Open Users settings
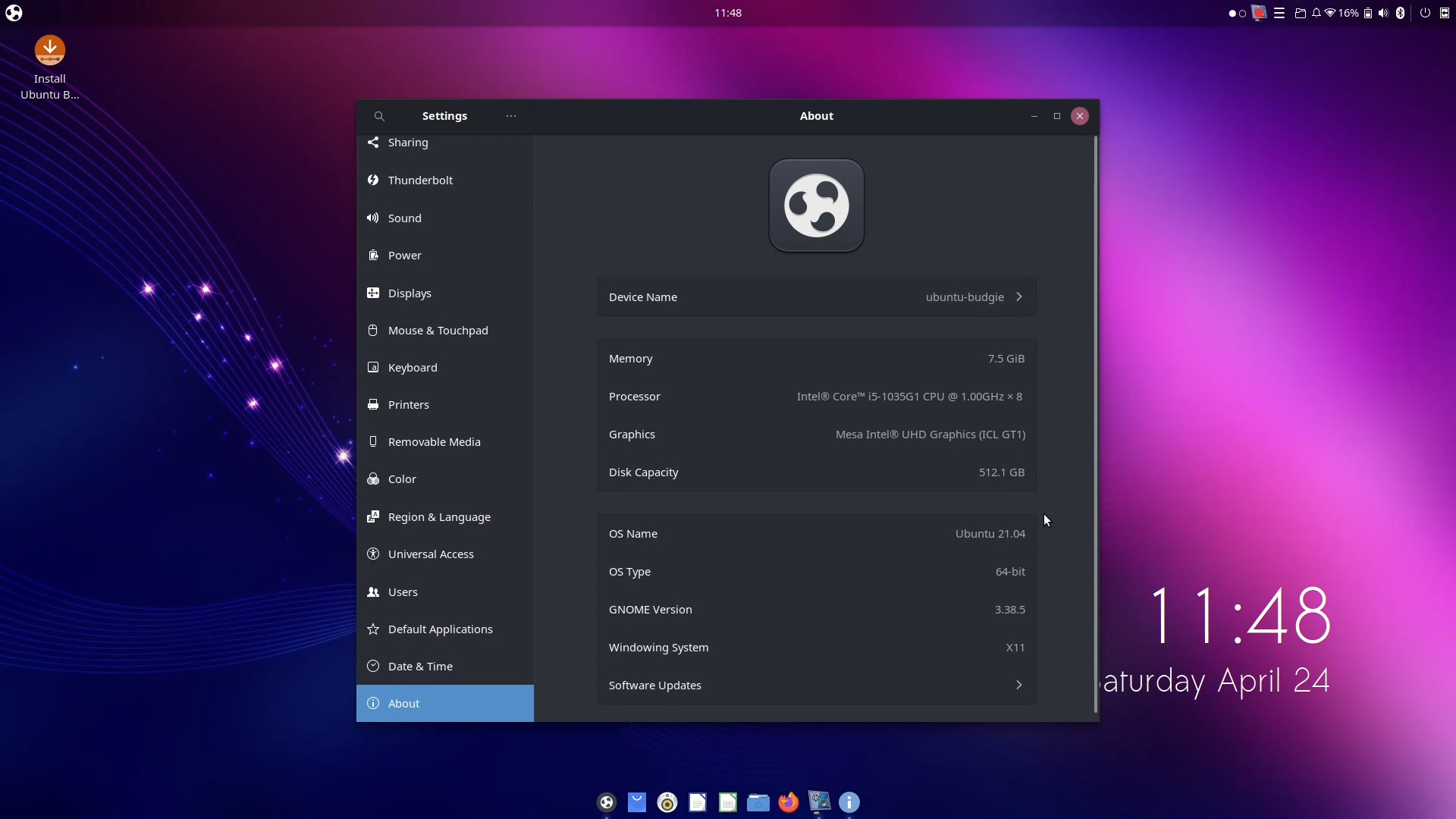Screen dimensions: 1456x819 [445, 592]
